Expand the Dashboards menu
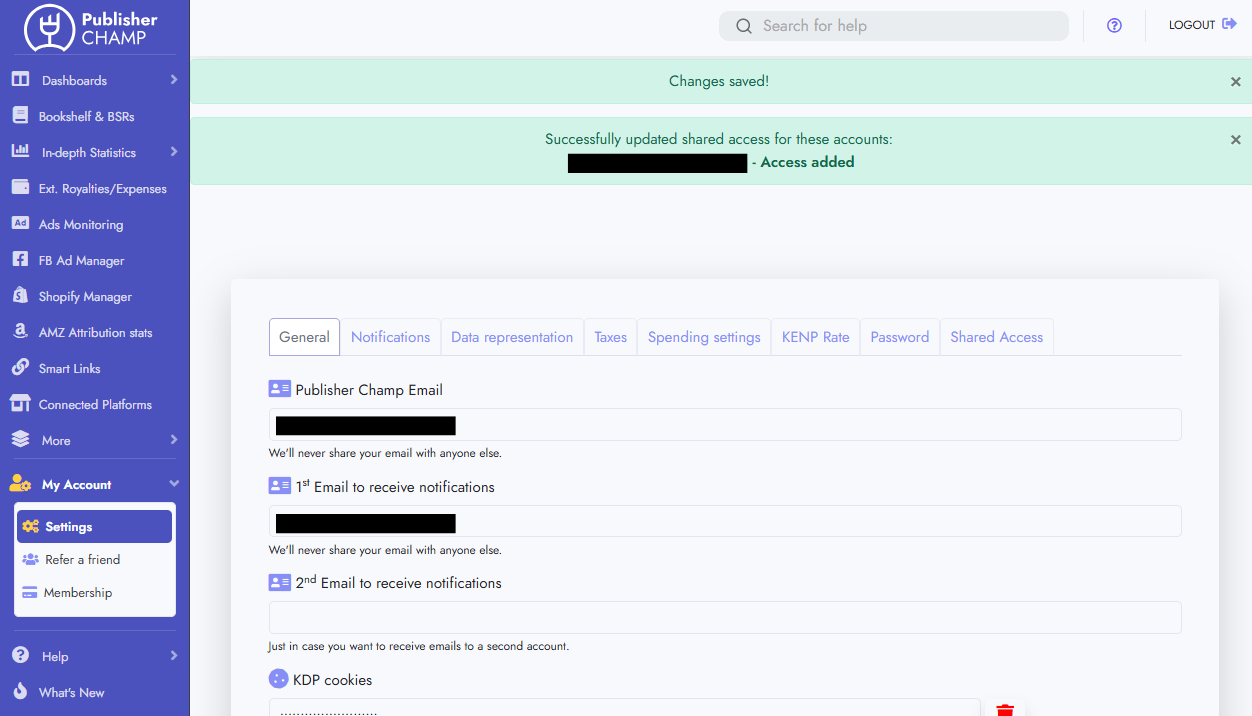The height and width of the screenshot is (716, 1252). click(x=94, y=81)
